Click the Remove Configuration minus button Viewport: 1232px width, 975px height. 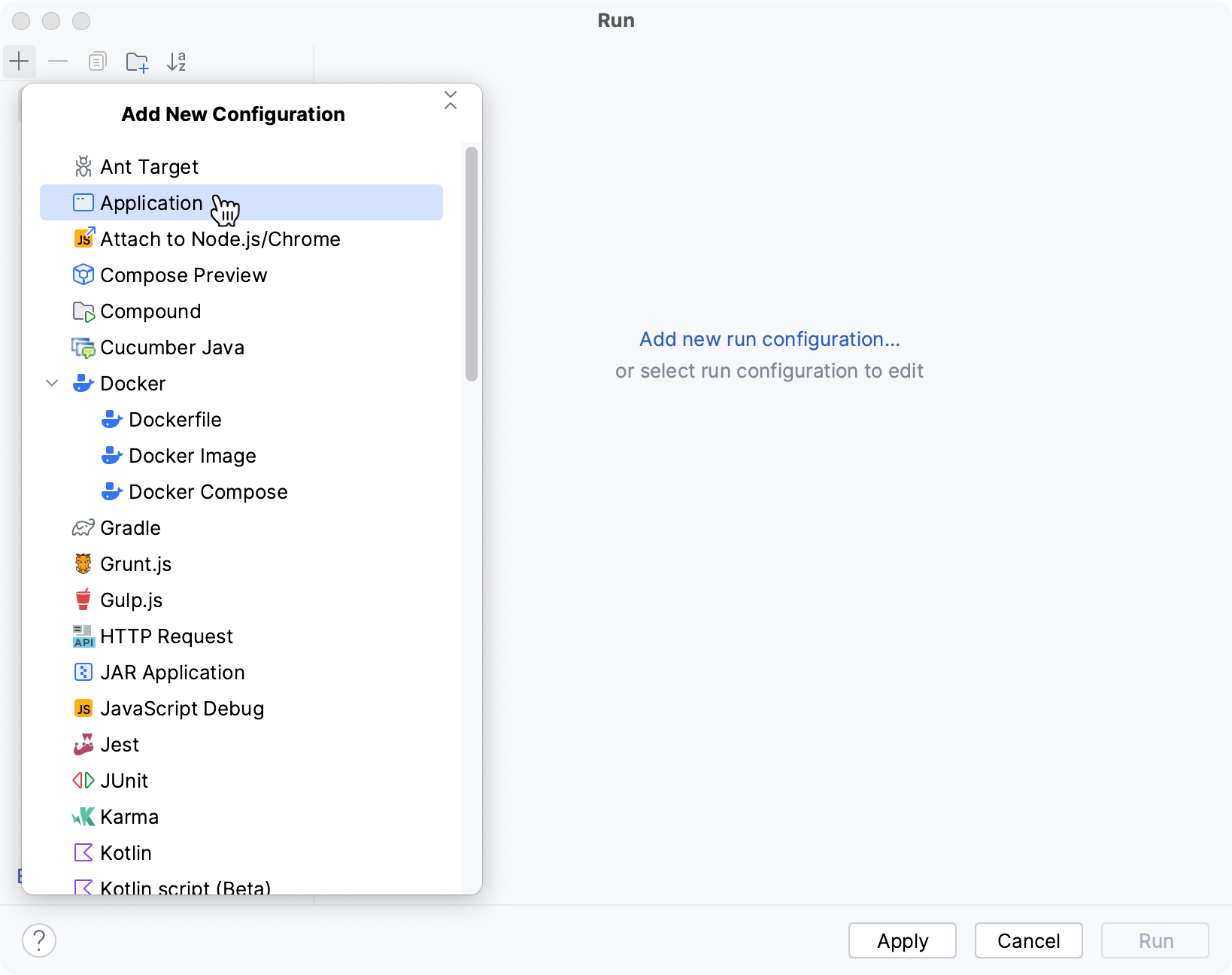click(x=58, y=61)
